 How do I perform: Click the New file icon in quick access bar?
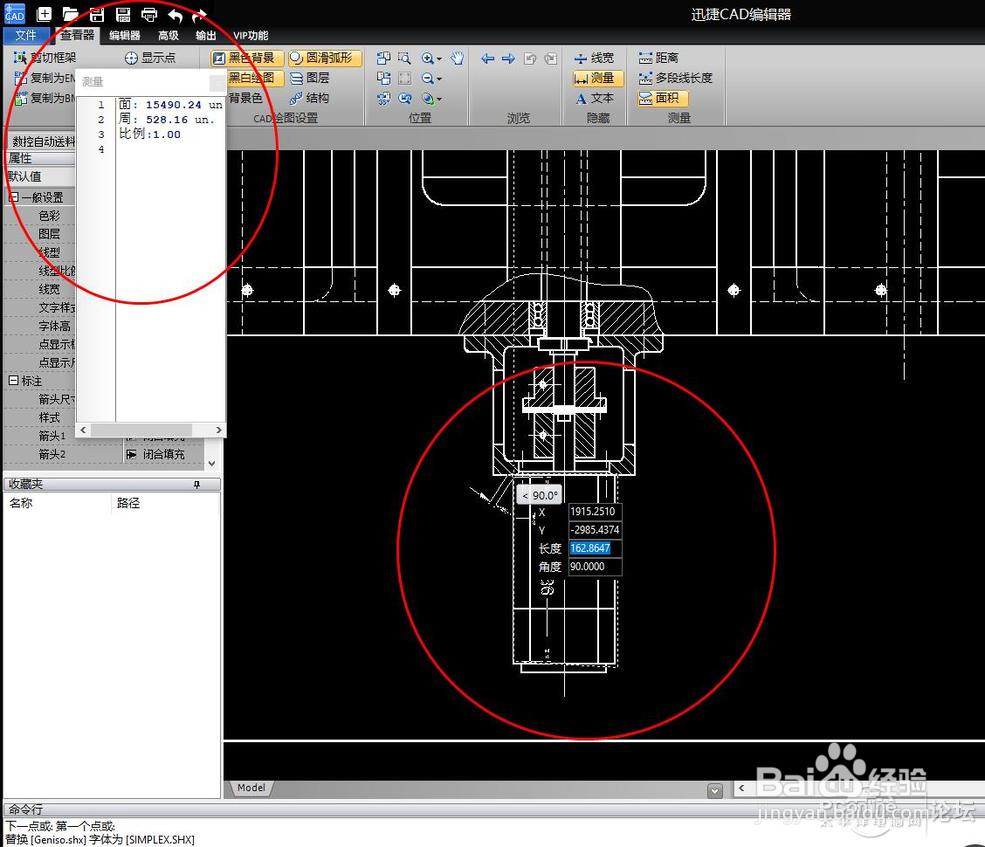(x=44, y=14)
